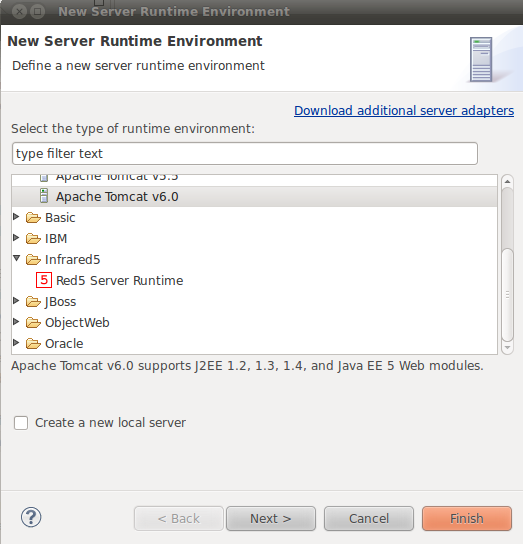The width and height of the screenshot is (523, 544).
Task: Select the IBM tree label
Action: click(x=56, y=239)
